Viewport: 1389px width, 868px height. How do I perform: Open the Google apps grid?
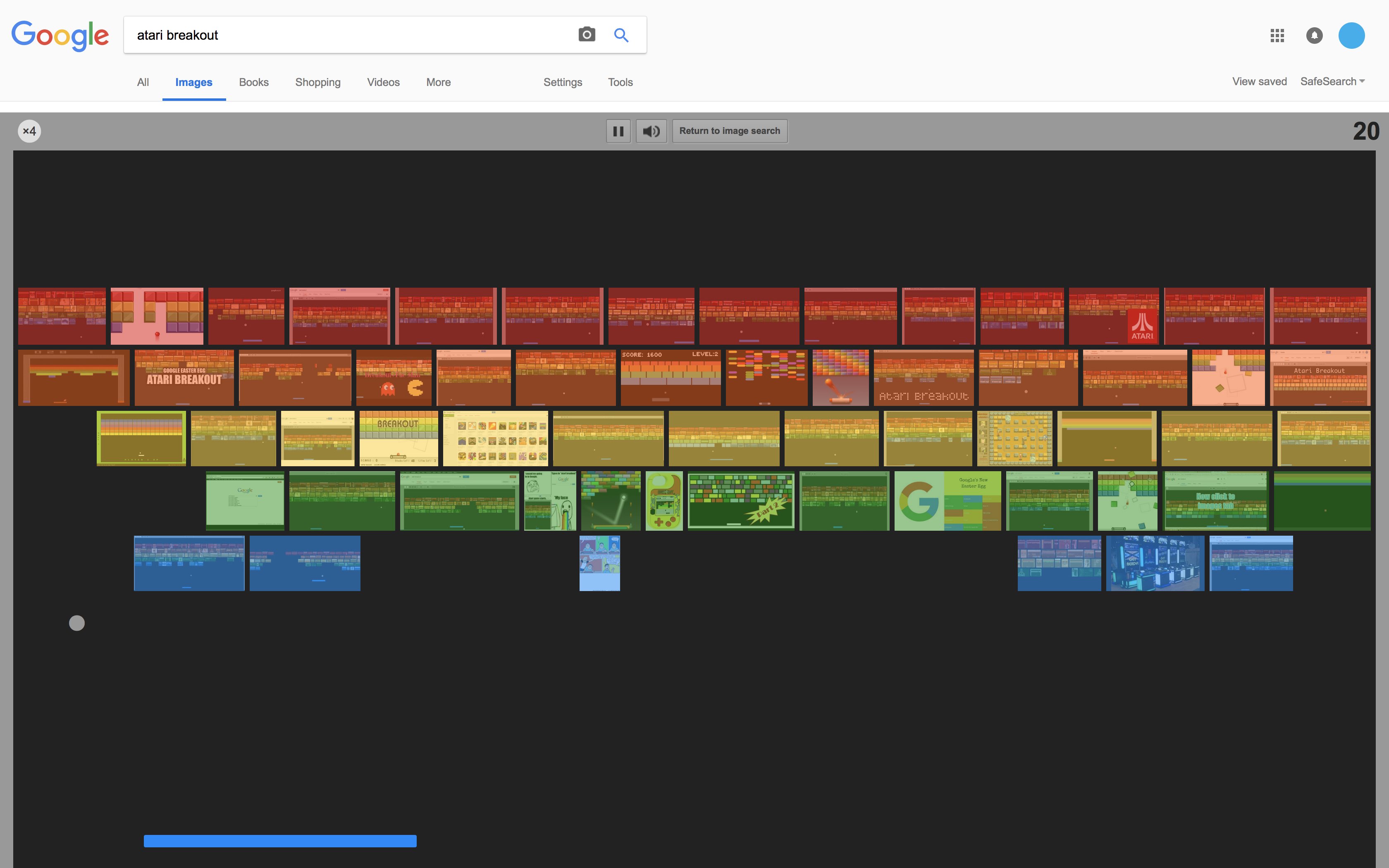click(1277, 35)
